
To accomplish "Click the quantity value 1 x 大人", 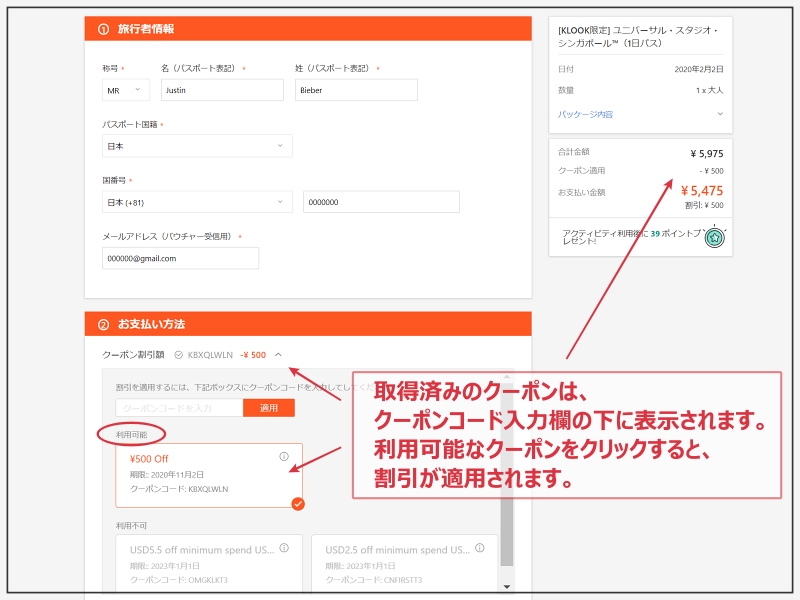I will coord(710,90).
